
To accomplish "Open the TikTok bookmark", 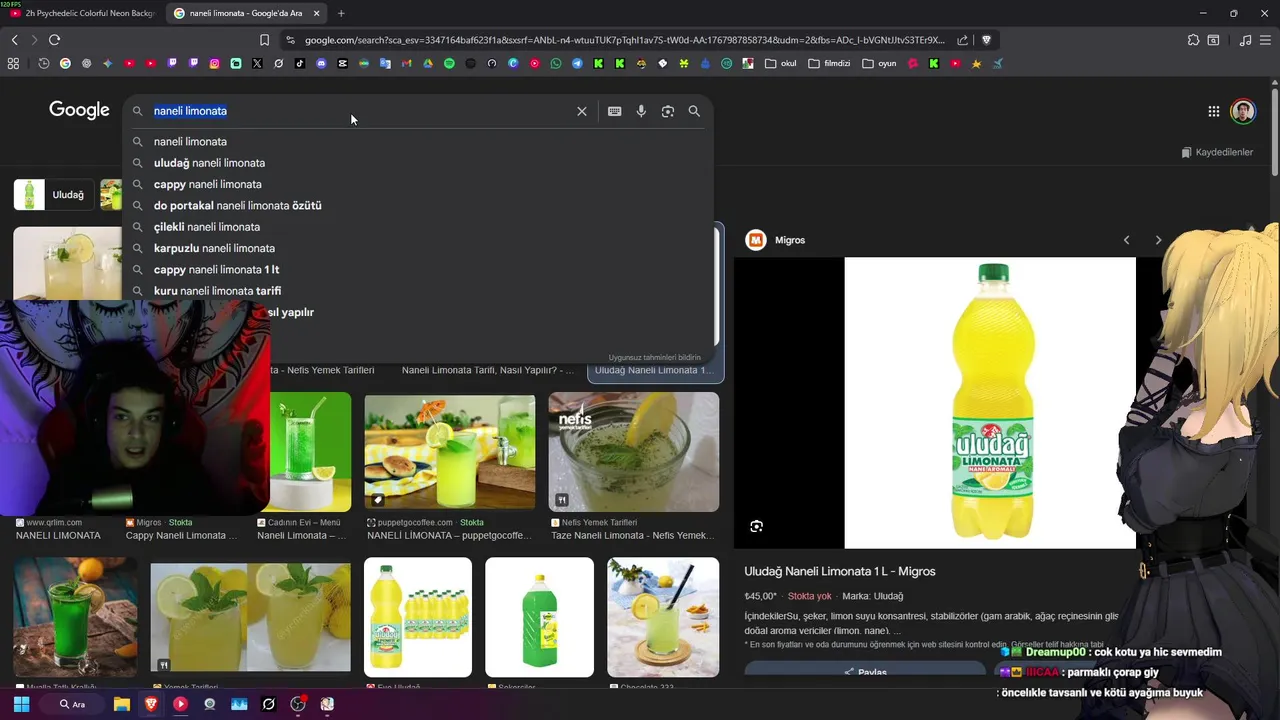I will click(299, 63).
